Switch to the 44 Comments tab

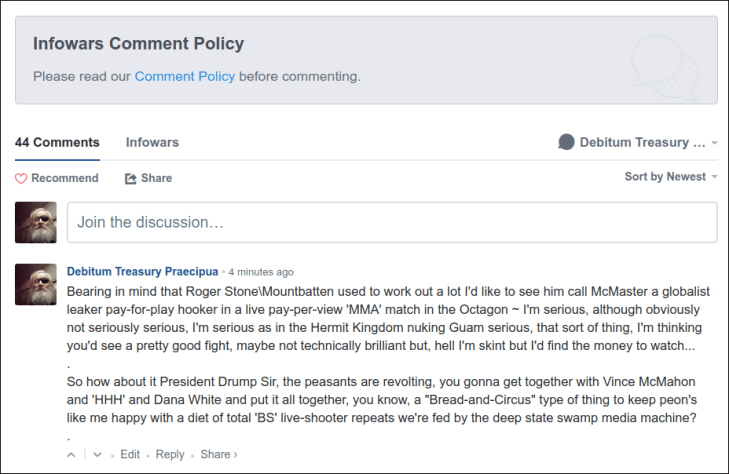pyautogui.click(x=57, y=142)
